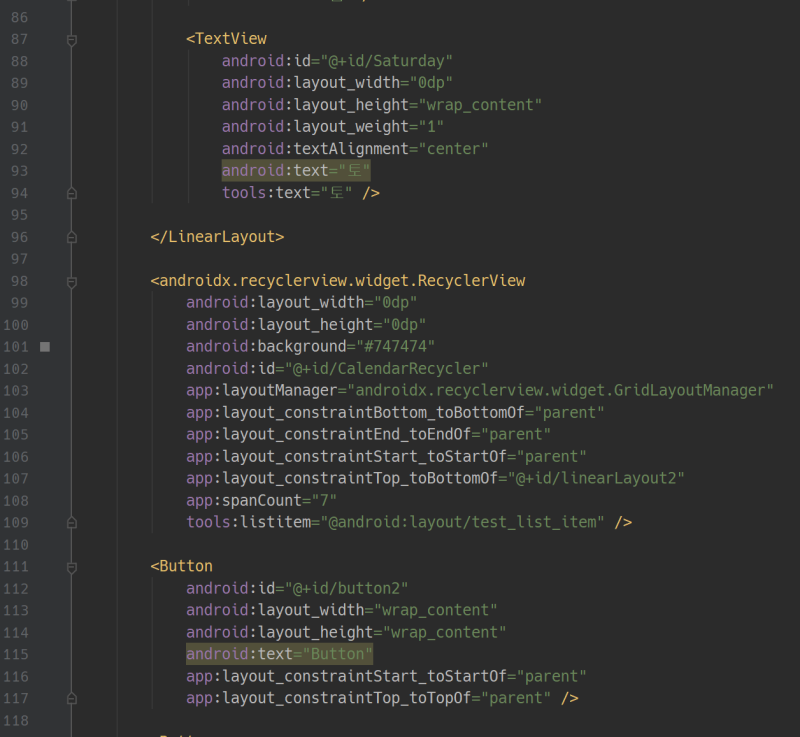This screenshot has width=800, height=737.
Task: Click layout_constraintEnd_toEndOf on line 105
Action: click(x=346, y=435)
